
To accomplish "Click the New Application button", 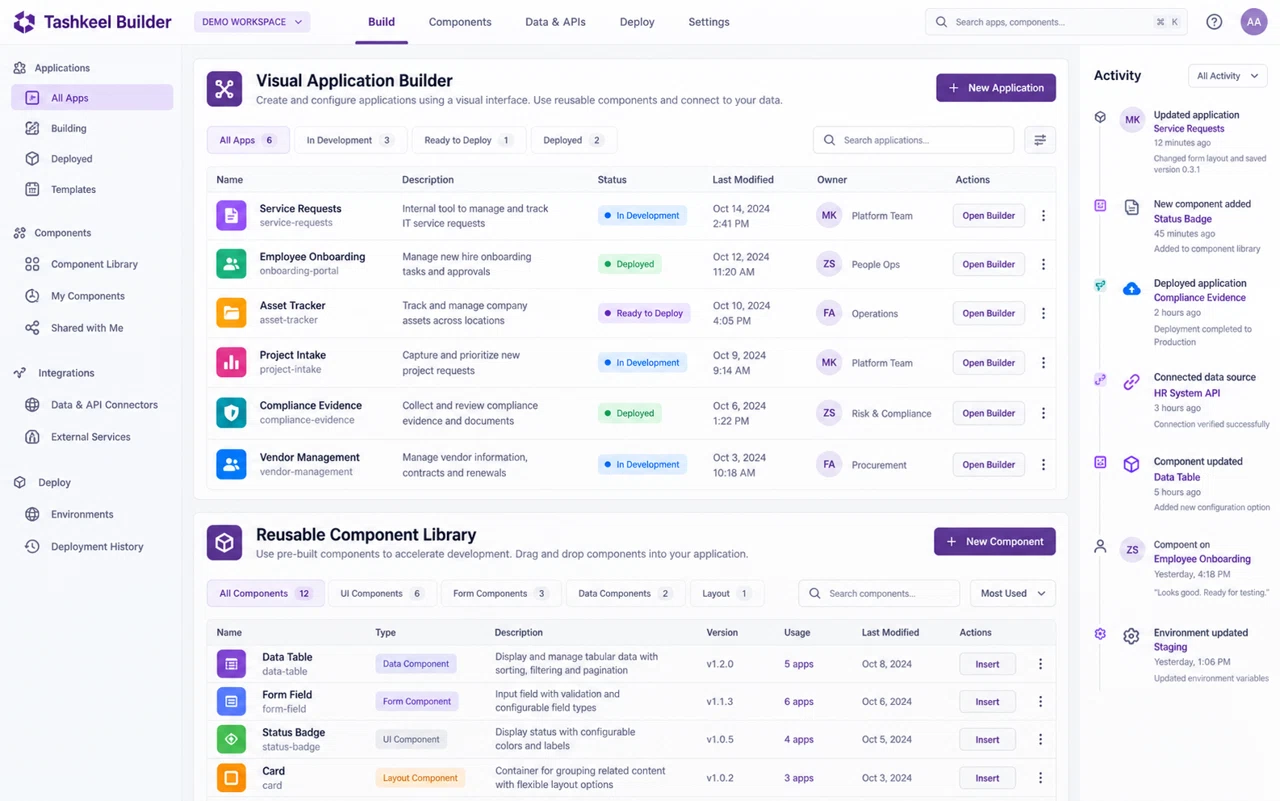I will pyautogui.click(x=996, y=88).
